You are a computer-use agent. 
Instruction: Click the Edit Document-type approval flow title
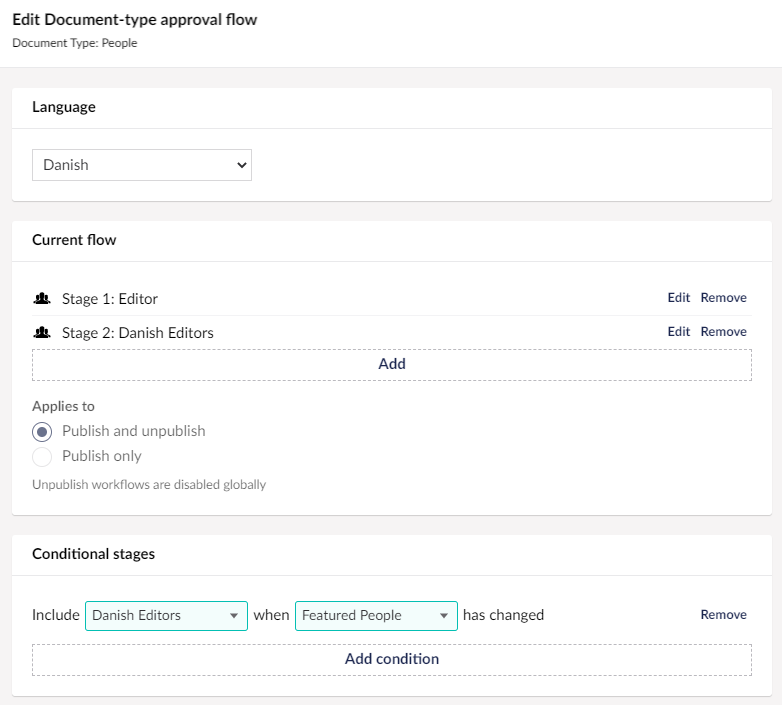[x=135, y=19]
